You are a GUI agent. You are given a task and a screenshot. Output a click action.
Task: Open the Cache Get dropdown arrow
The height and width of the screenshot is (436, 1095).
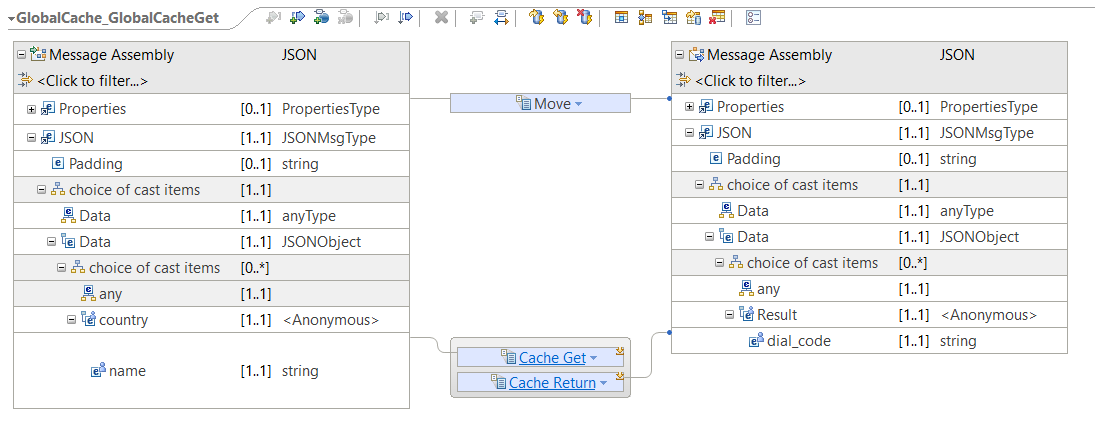(x=594, y=358)
